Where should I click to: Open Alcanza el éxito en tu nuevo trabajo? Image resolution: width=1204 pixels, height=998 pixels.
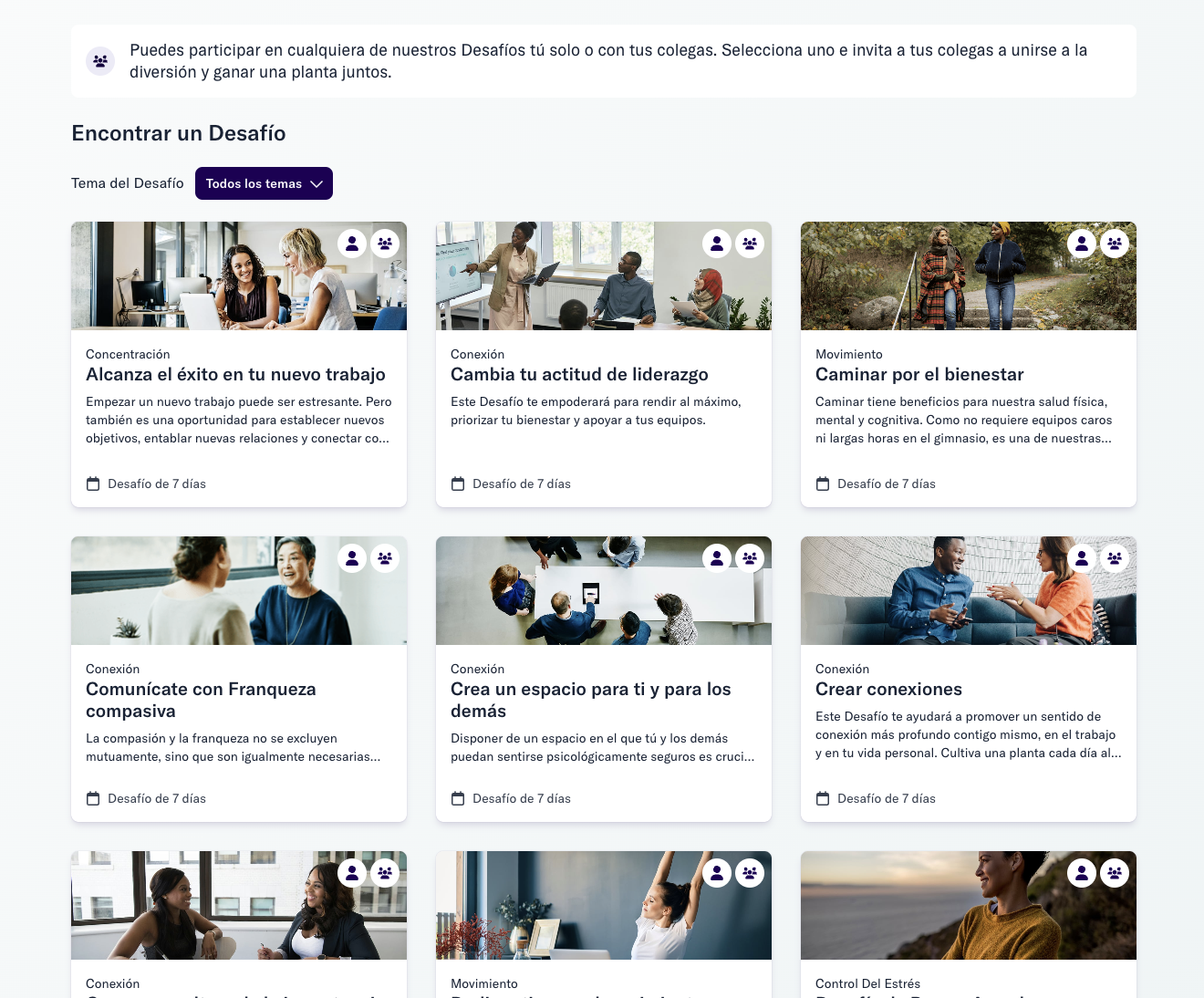[x=235, y=374]
